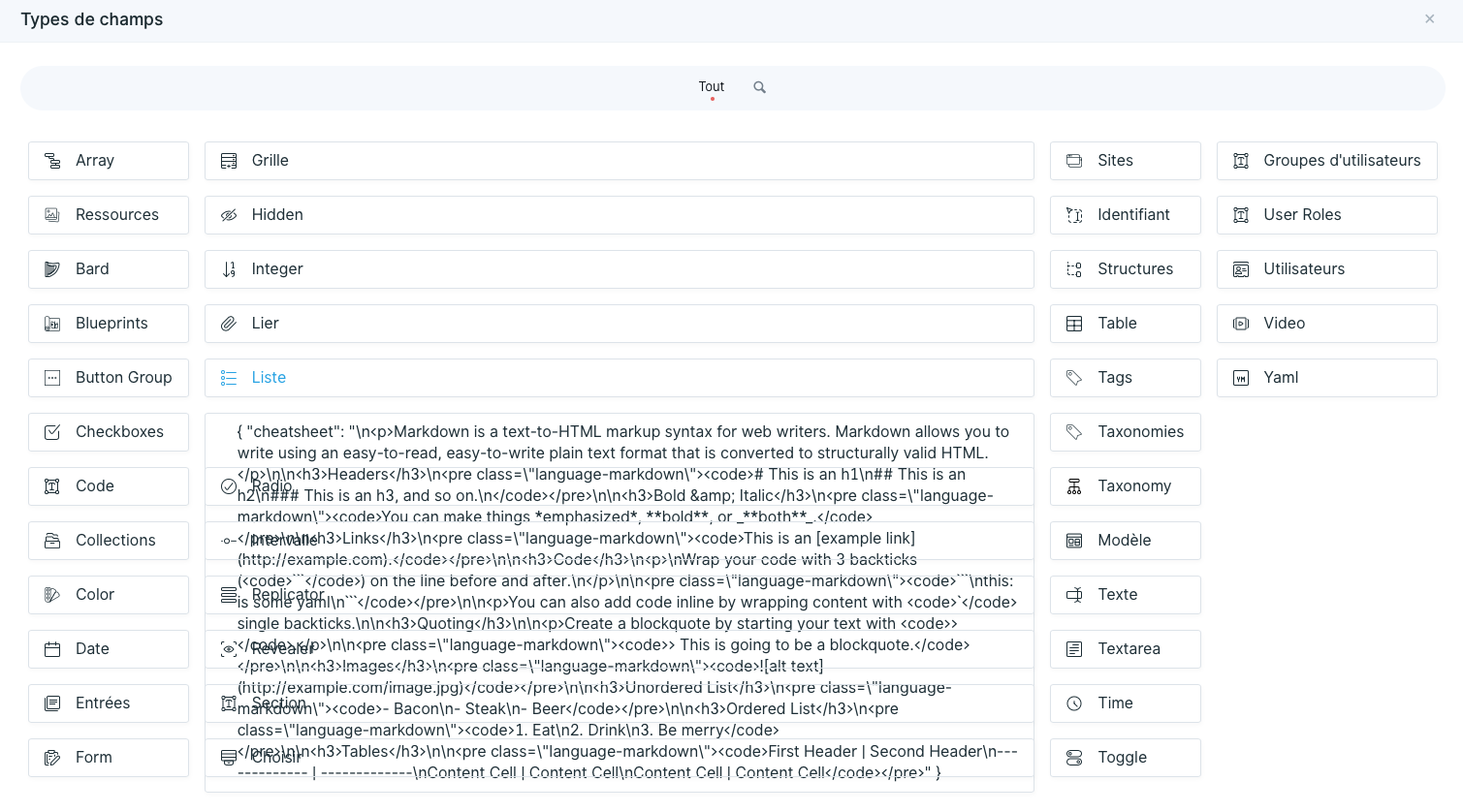Click the Button Group fieldtype icon
Image resolution: width=1463 pixels, height=812 pixels.
(53, 378)
